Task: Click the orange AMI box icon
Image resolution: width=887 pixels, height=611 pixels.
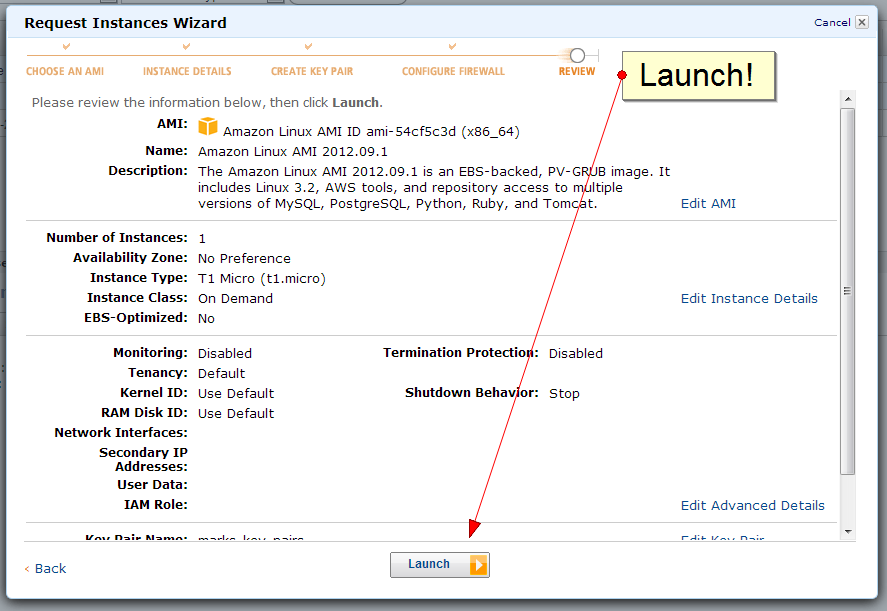Action: pos(208,126)
